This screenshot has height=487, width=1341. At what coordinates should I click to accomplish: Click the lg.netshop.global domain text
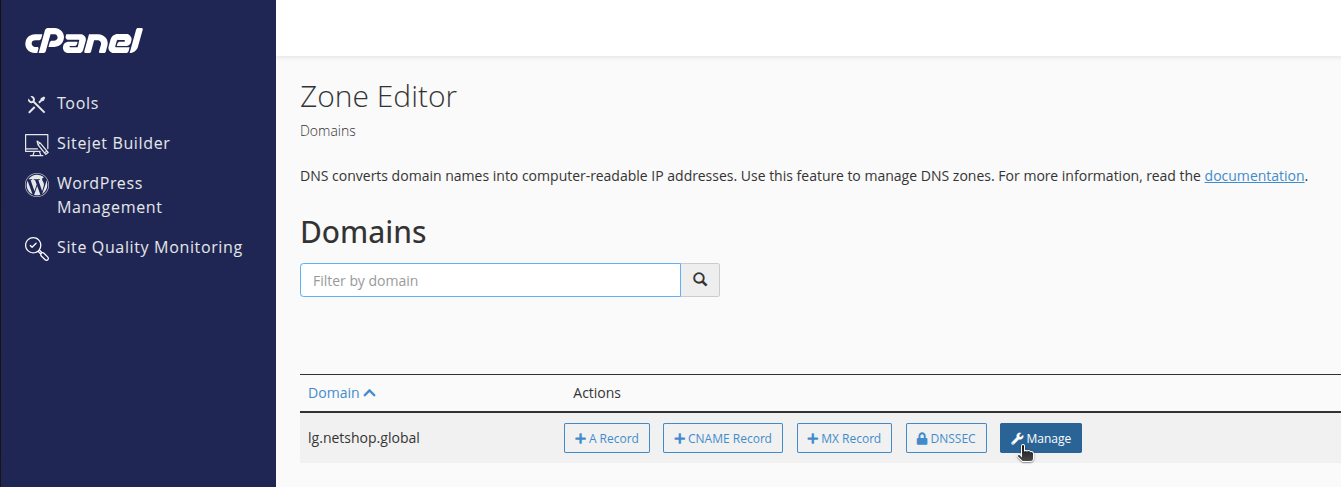364,438
